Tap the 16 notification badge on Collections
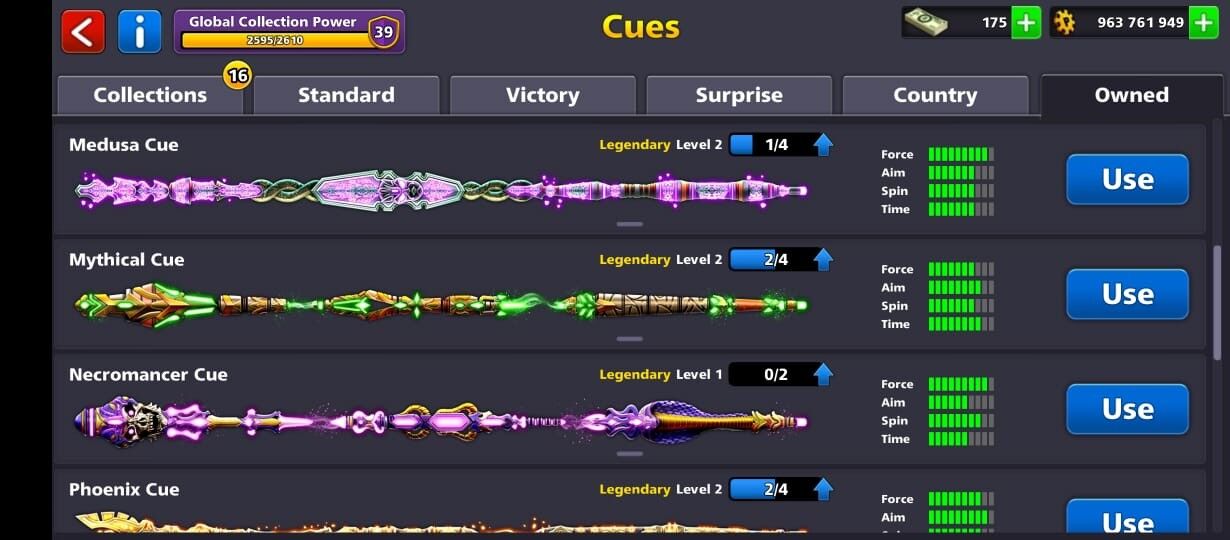The width and height of the screenshot is (1230, 540). click(237, 74)
